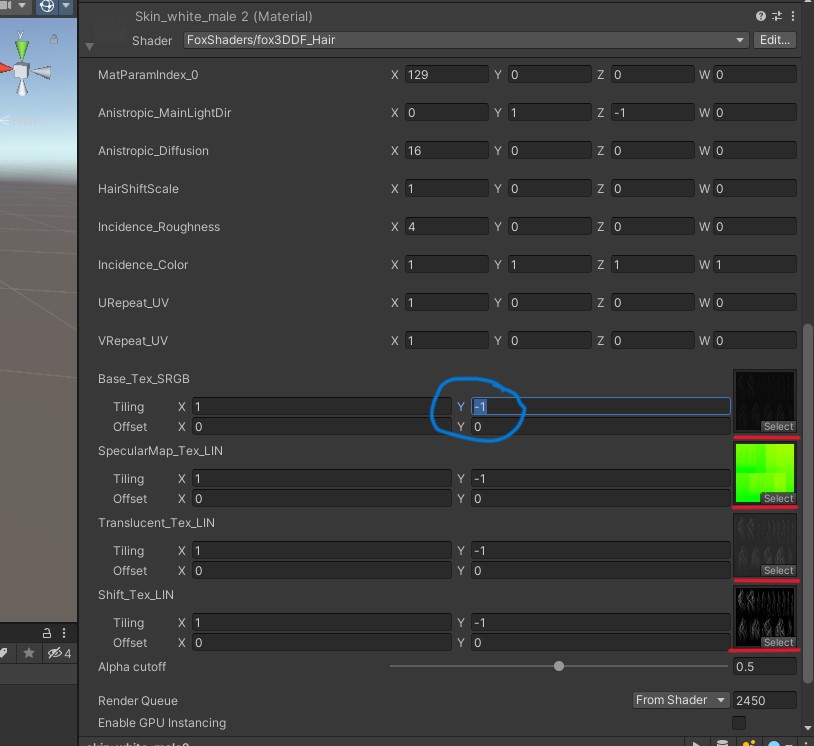Click the green SpecularMap texture thumbnail
The image size is (814, 746).
click(765, 472)
